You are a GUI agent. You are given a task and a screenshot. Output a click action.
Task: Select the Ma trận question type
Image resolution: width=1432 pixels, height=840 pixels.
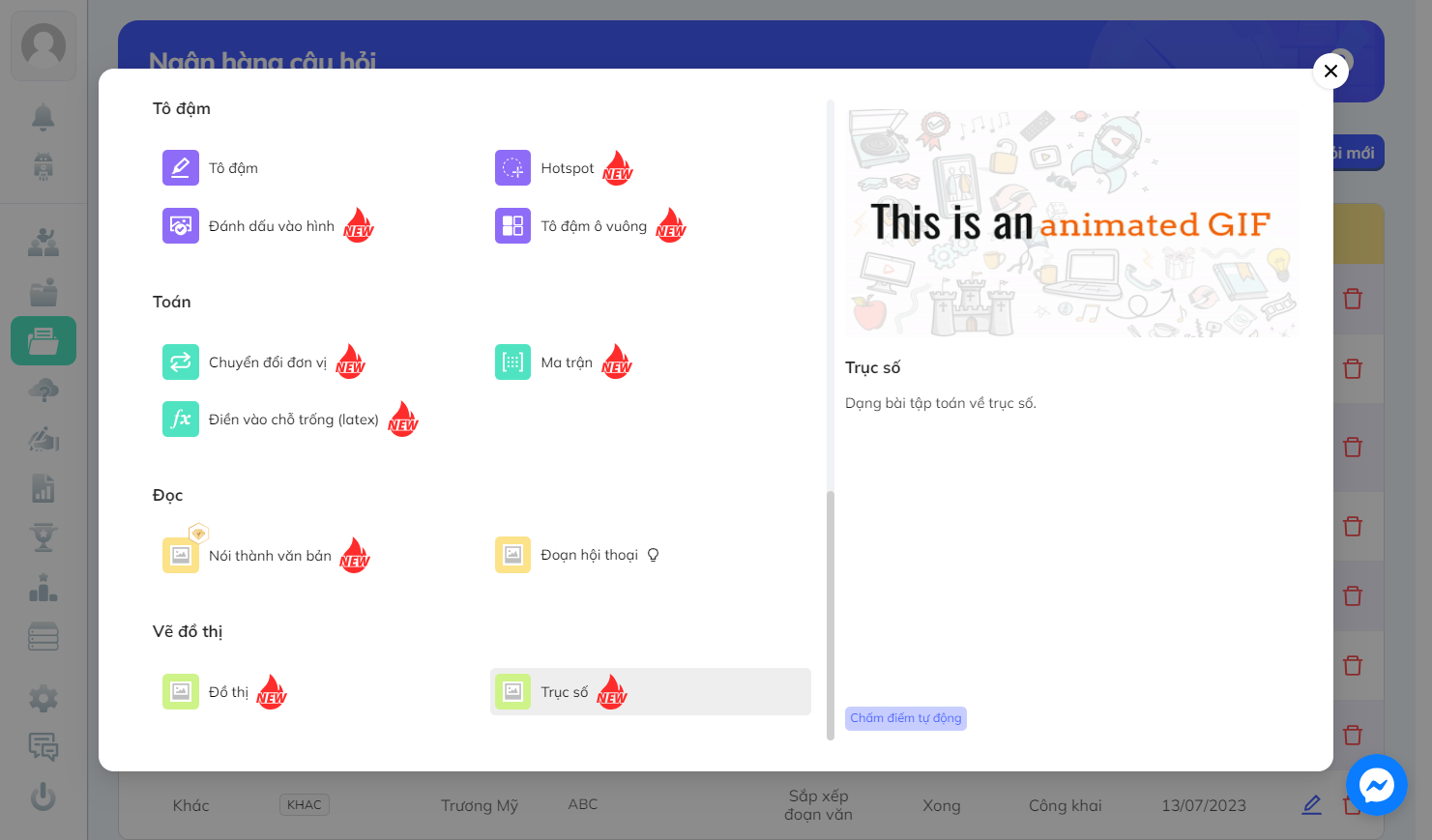click(566, 362)
